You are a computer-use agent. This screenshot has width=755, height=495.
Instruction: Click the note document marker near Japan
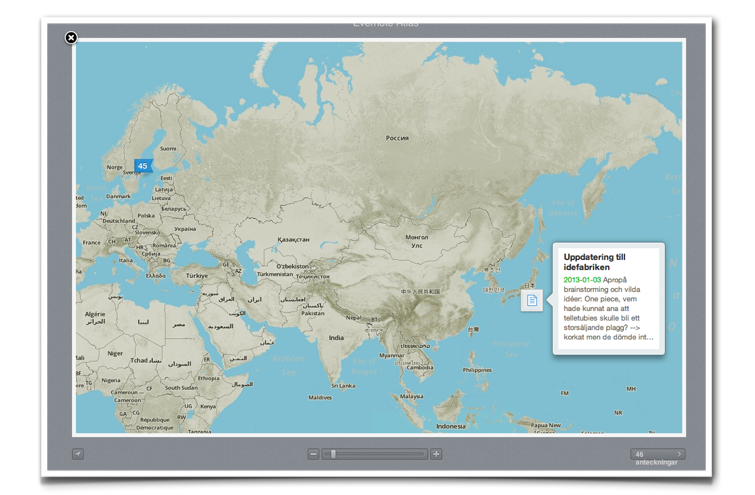point(532,300)
